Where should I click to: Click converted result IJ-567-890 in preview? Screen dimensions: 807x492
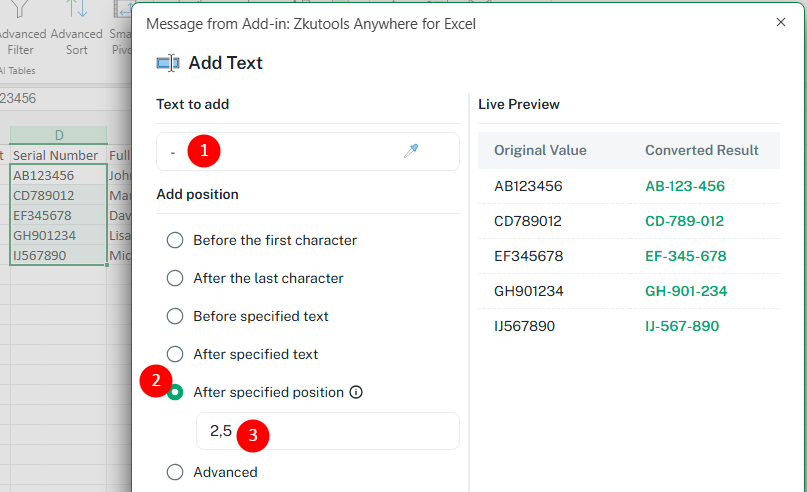pyautogui.click(x=682, y=326)
